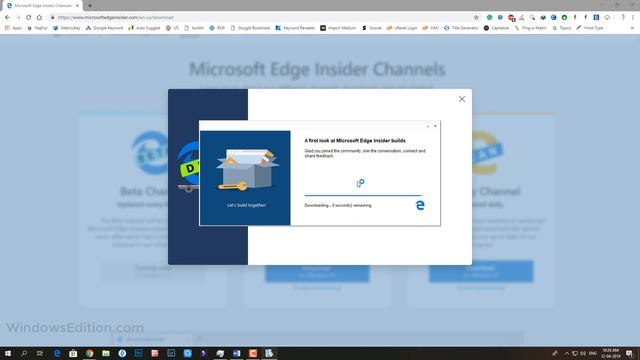Open the Import Medium bookmark
Viewport: 640px width, 360px height.
pos(338,28)
